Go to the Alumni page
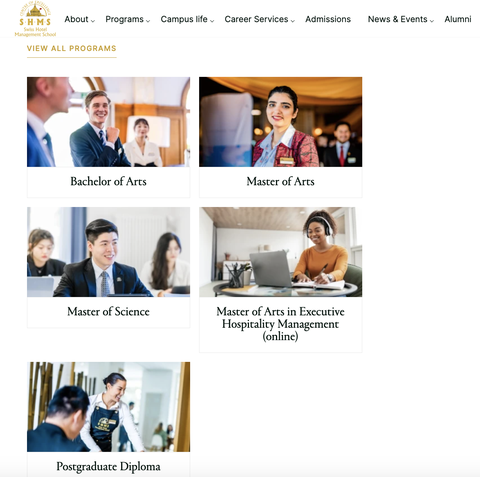480x477 pixels. [458, 19]
